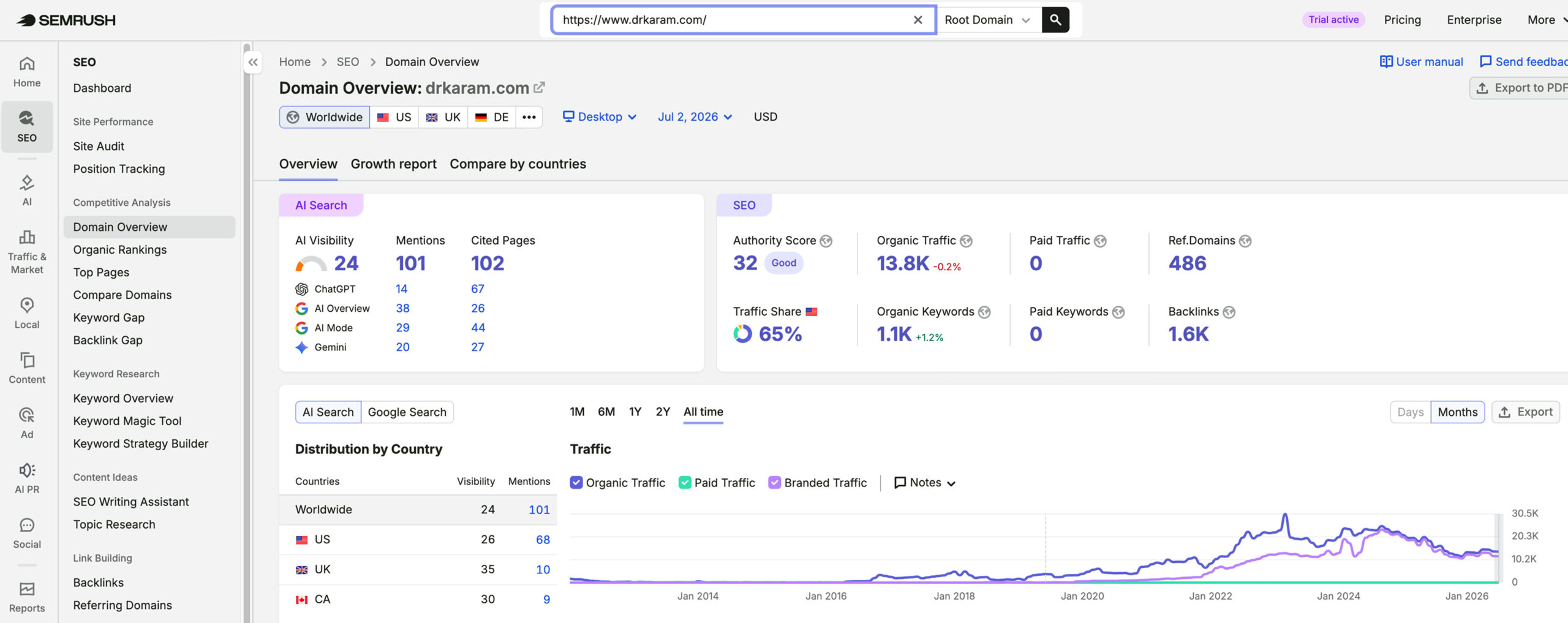Click the Export chart button

[x=1525, y=412]
